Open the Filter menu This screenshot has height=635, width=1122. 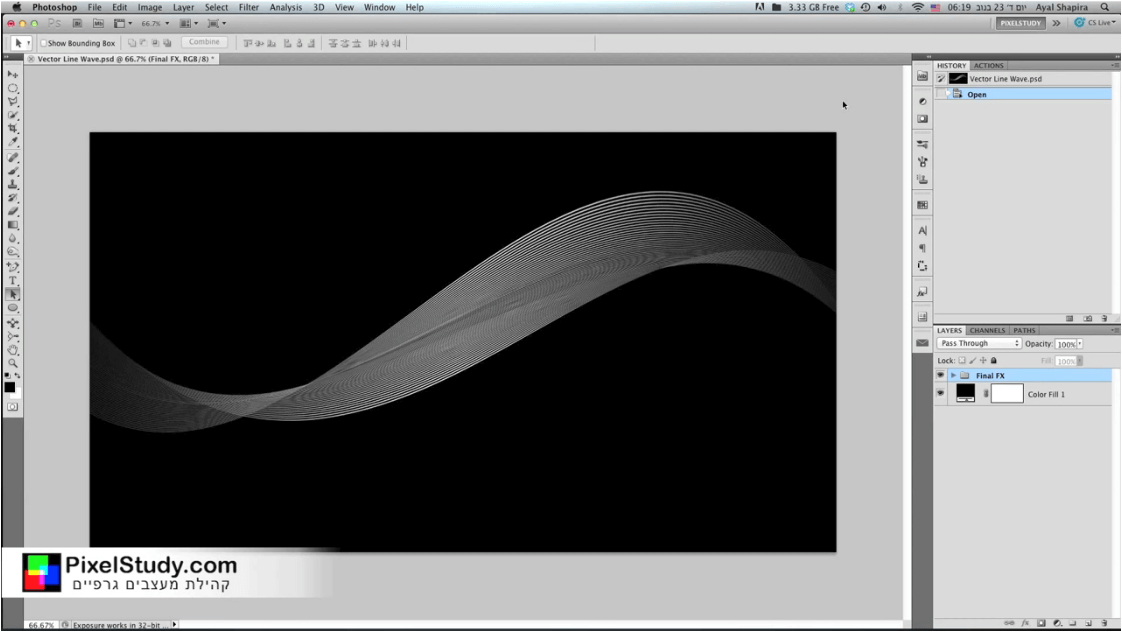pyautogui.click(x=248, y=7)
